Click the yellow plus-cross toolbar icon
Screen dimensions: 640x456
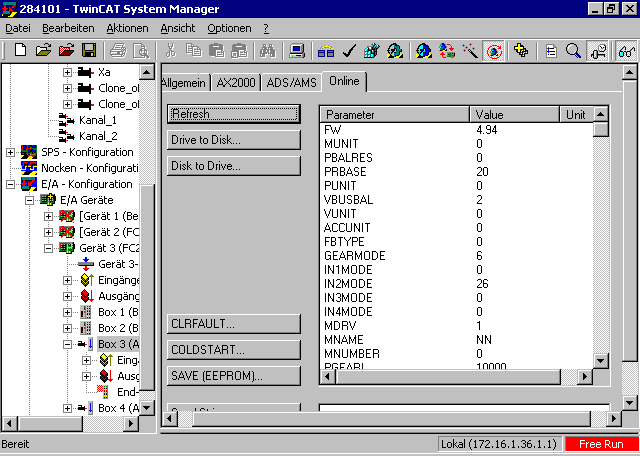click(521, 51)
